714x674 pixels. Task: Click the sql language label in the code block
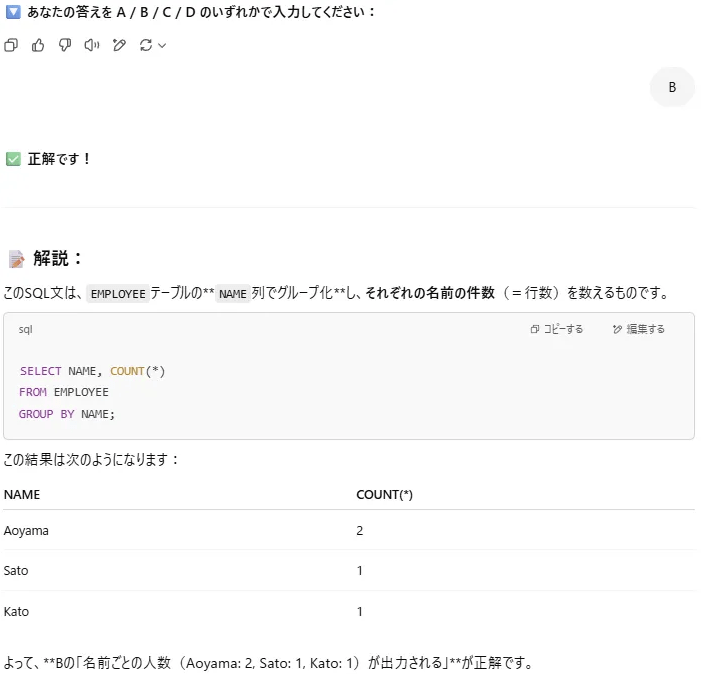click(x=25, y=329)
